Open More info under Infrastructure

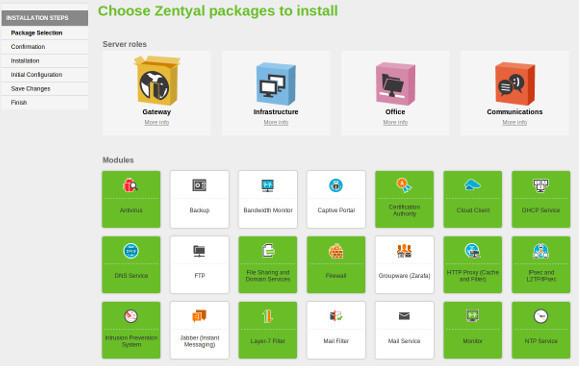pyautogui.click(x=276, y=122)
